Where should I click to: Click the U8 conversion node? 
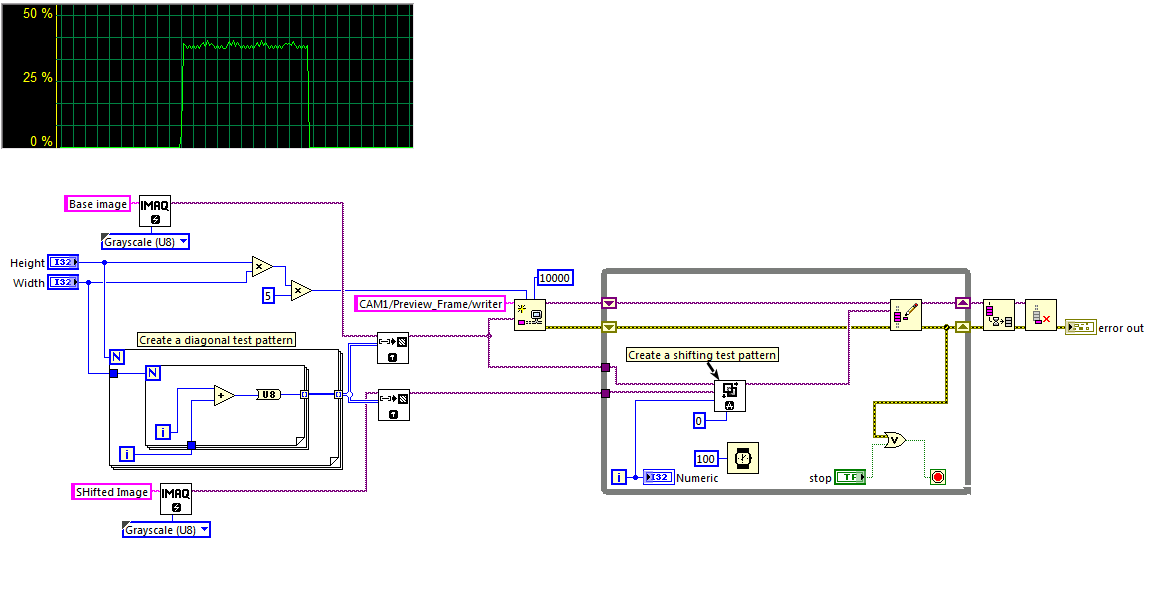point(268,395)
